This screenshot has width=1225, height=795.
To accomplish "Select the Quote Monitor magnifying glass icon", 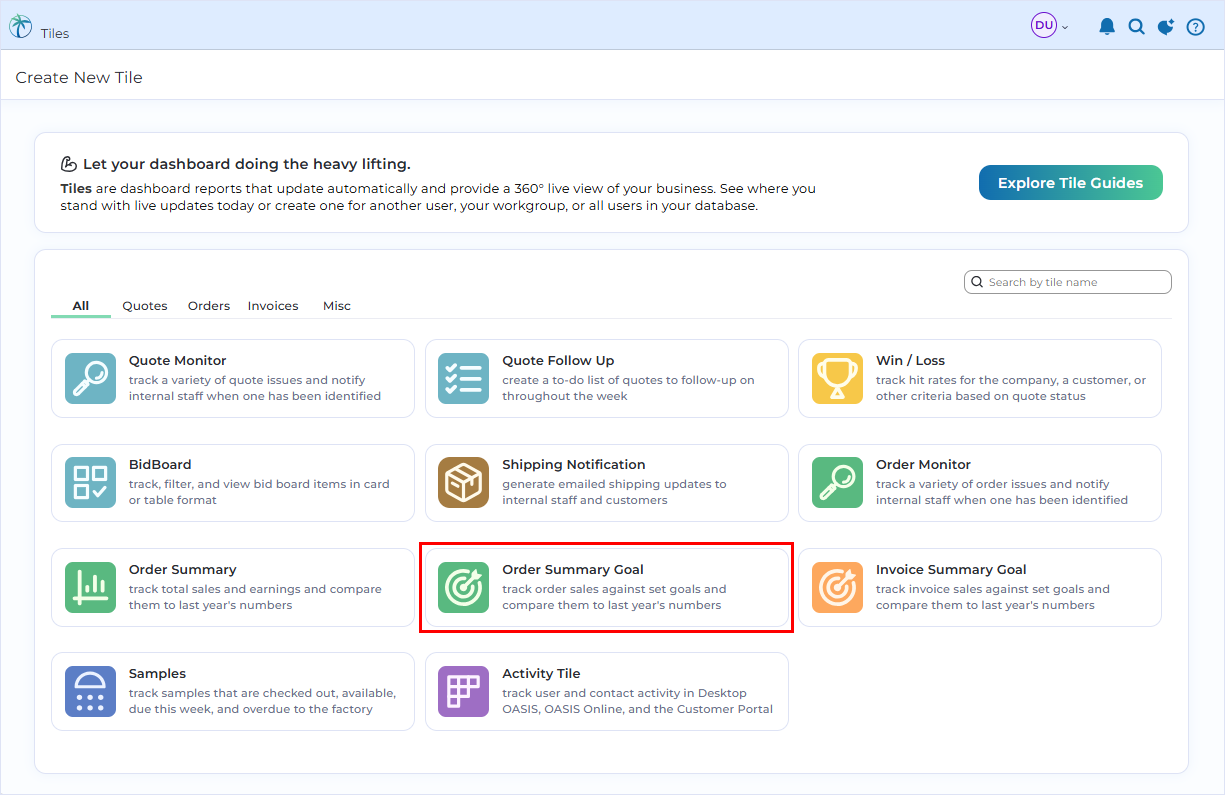I will click(90, 379).
